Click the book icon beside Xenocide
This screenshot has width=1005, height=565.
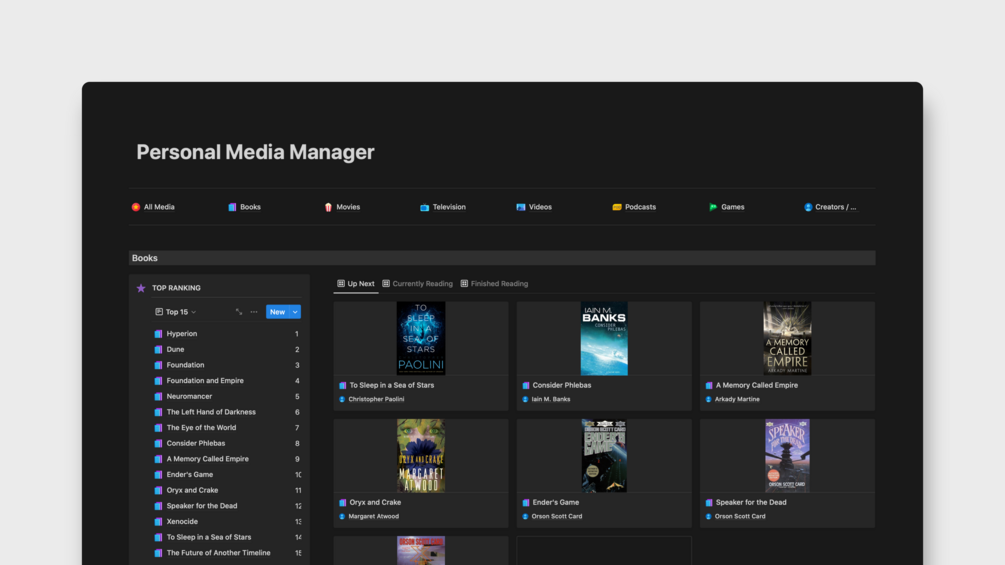pyautogui.click(x=158, y=521)
